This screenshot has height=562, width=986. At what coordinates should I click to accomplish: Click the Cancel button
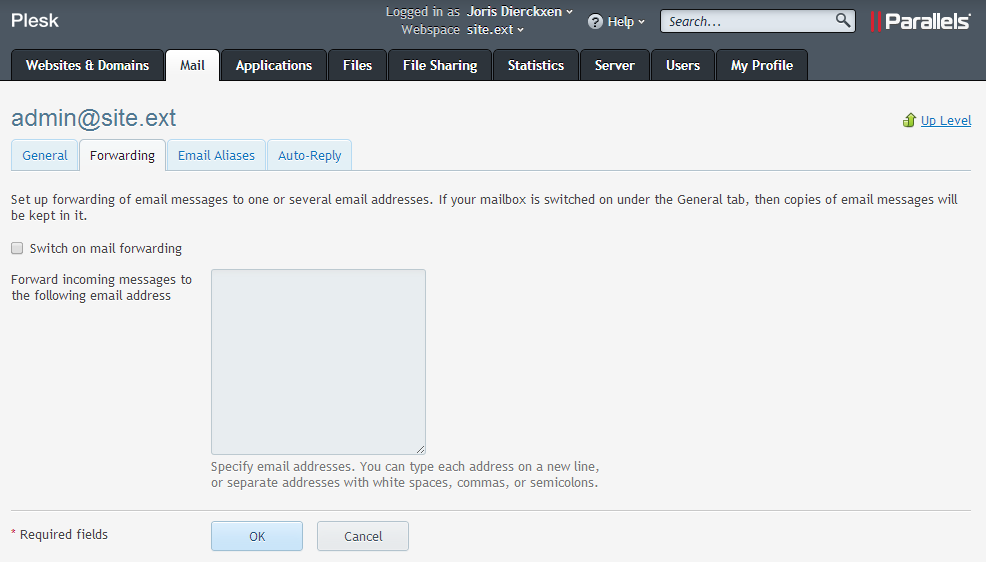pyautogui.click(x=363, y=536)
